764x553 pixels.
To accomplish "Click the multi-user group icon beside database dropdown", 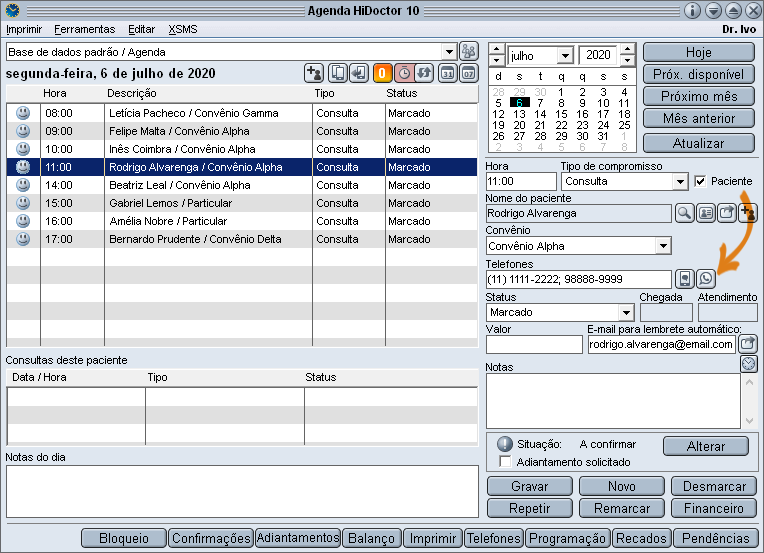I will (x=469, y=52).
